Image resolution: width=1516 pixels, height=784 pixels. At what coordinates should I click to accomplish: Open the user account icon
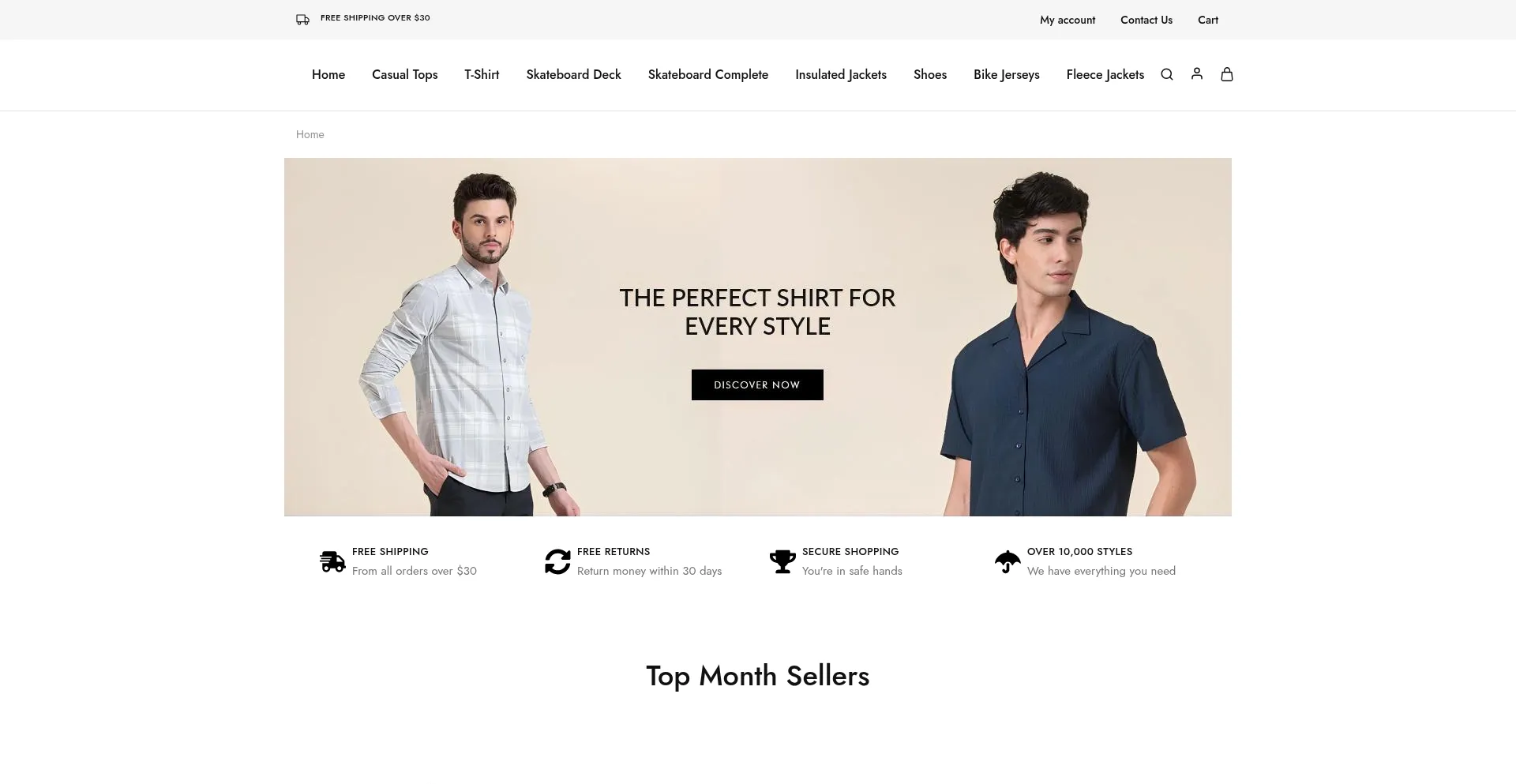pyautogui.click(x=1197, y=73)
